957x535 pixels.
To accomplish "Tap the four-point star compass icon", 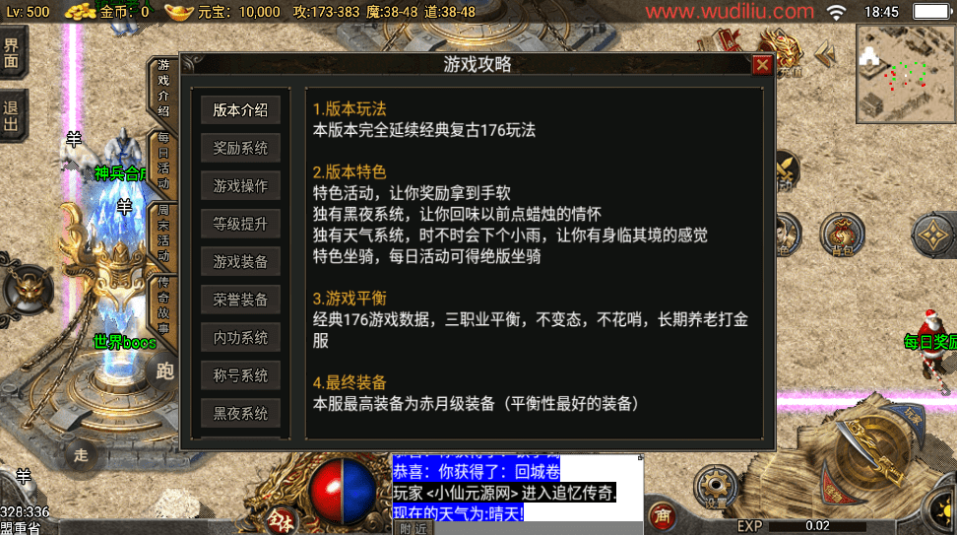I will (933, 235).
